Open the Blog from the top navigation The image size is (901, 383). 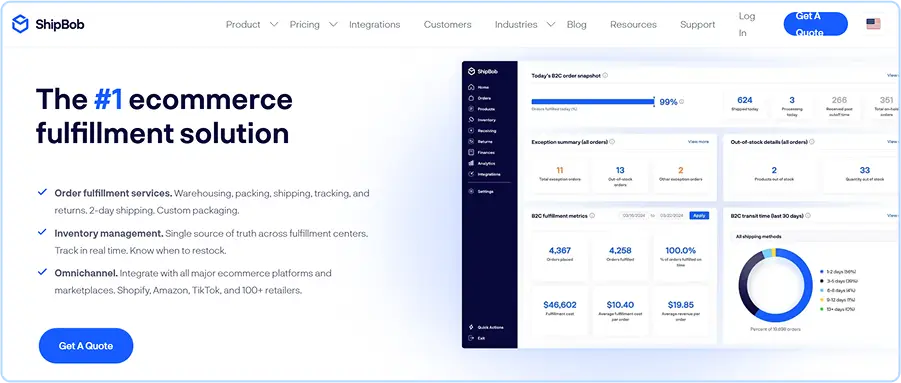click(x=576, y=25)
